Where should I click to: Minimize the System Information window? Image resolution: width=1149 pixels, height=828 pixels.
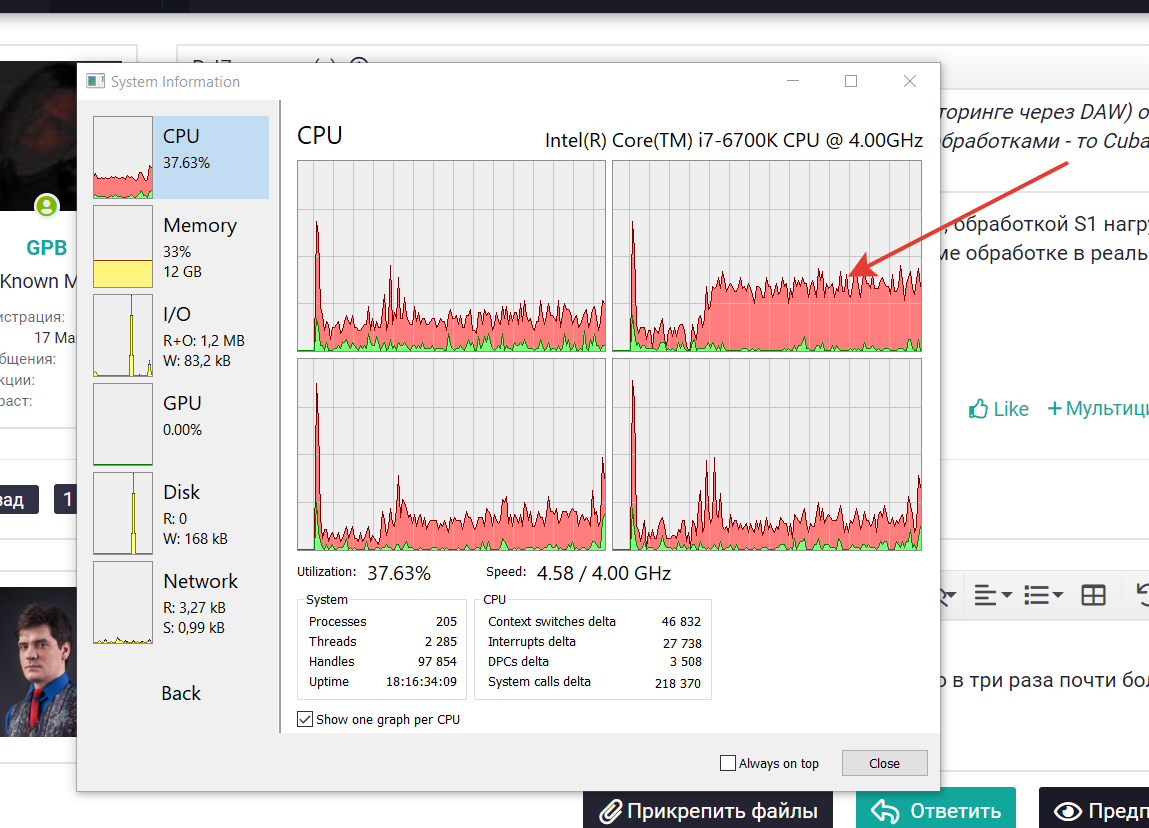793,81
